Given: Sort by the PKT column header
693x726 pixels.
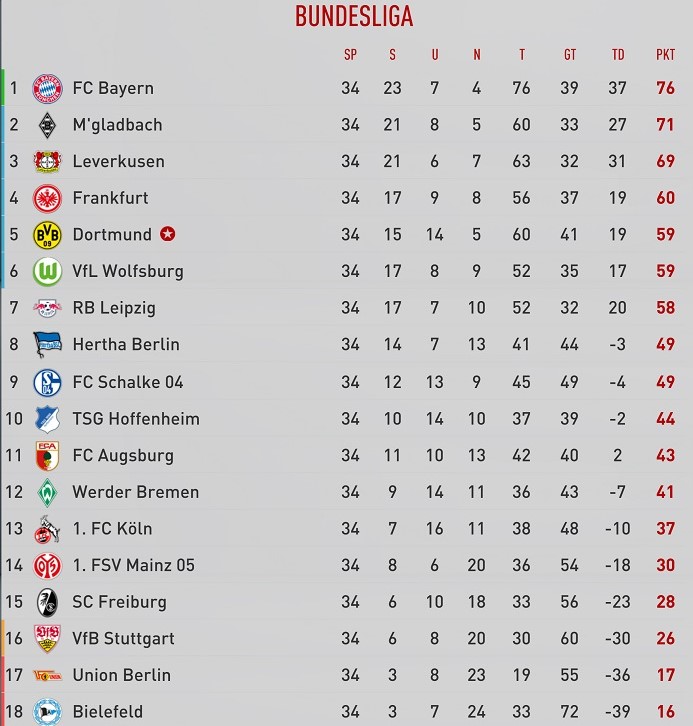Looking at the screenshot, I should click(x=665, y=55).
